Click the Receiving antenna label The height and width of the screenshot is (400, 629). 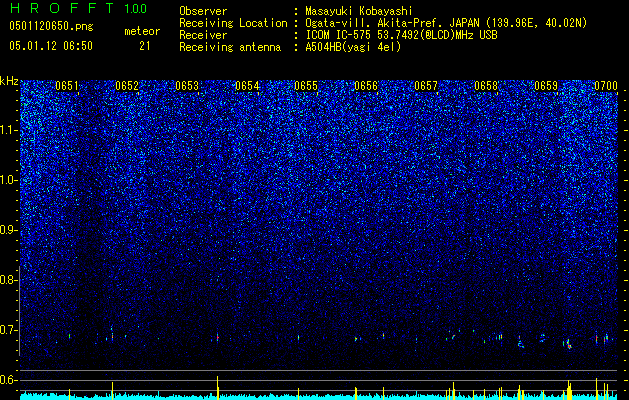click(230, 47)
